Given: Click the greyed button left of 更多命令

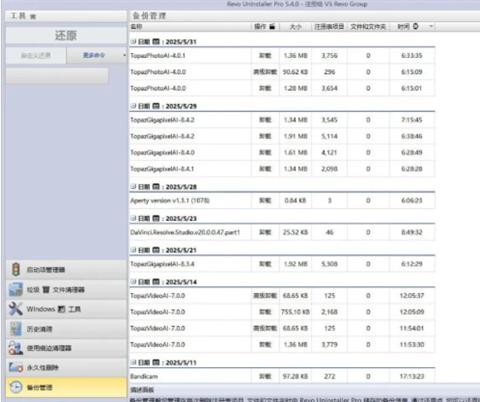Looking at the screenshot, I should point(36,55).
